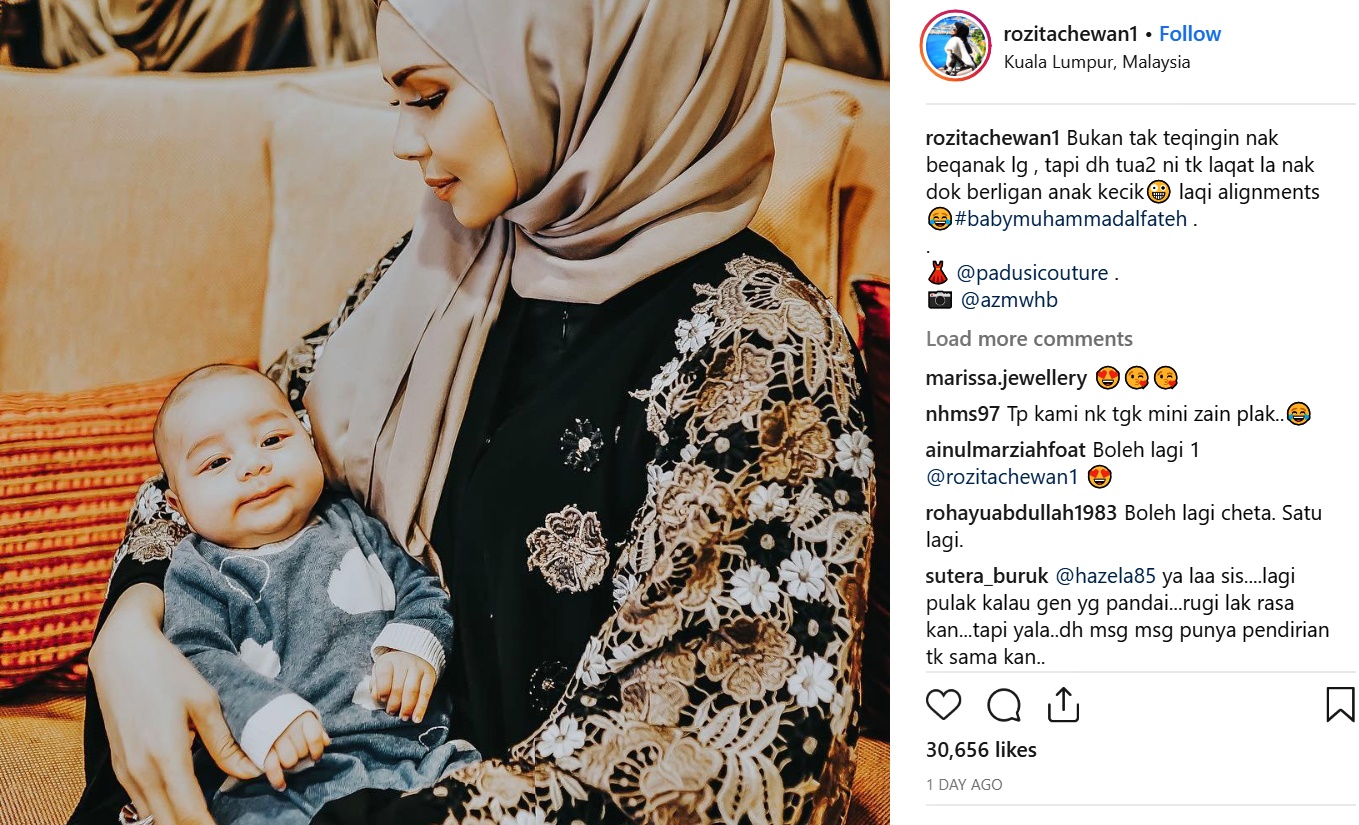
Task: Open ainulmarziahfoat commenter profile
Action: [1006, 450]
